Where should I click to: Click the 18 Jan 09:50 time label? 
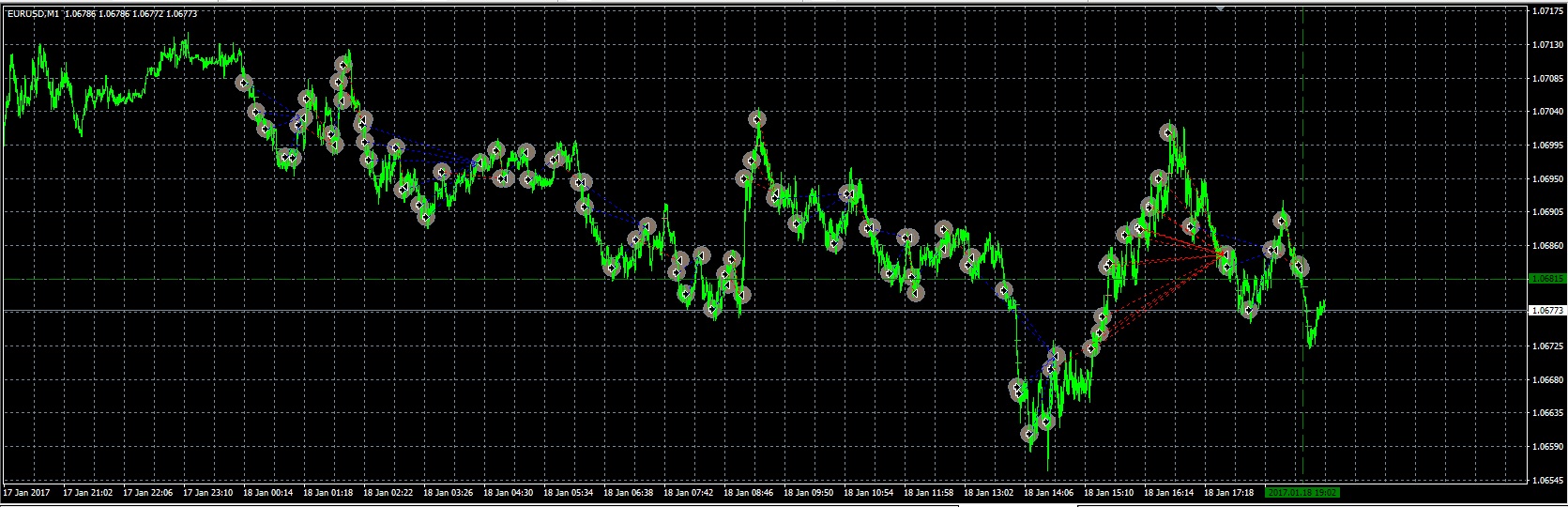(809, 492)
